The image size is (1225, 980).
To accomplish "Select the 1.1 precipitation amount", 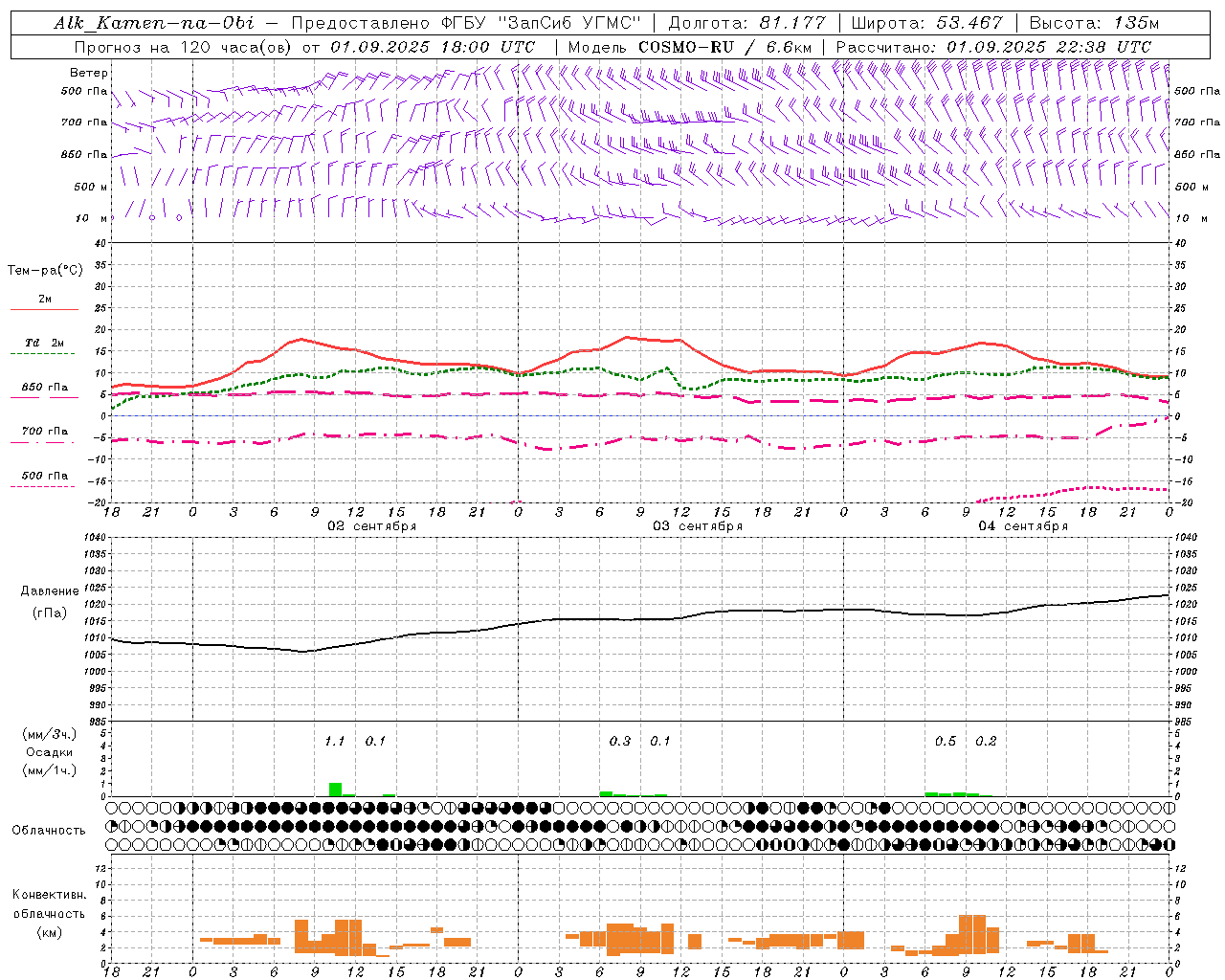I will pos(334,742).
